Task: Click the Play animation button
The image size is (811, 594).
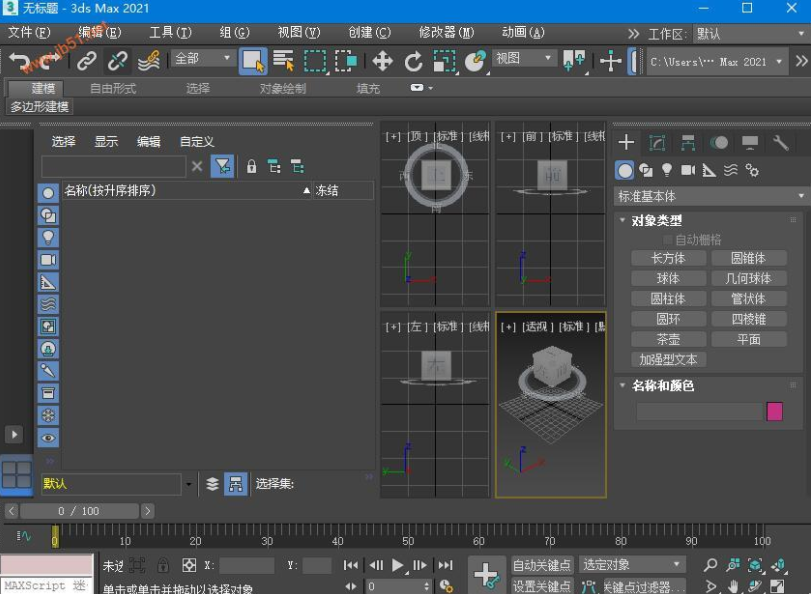Action: point(397,565)
